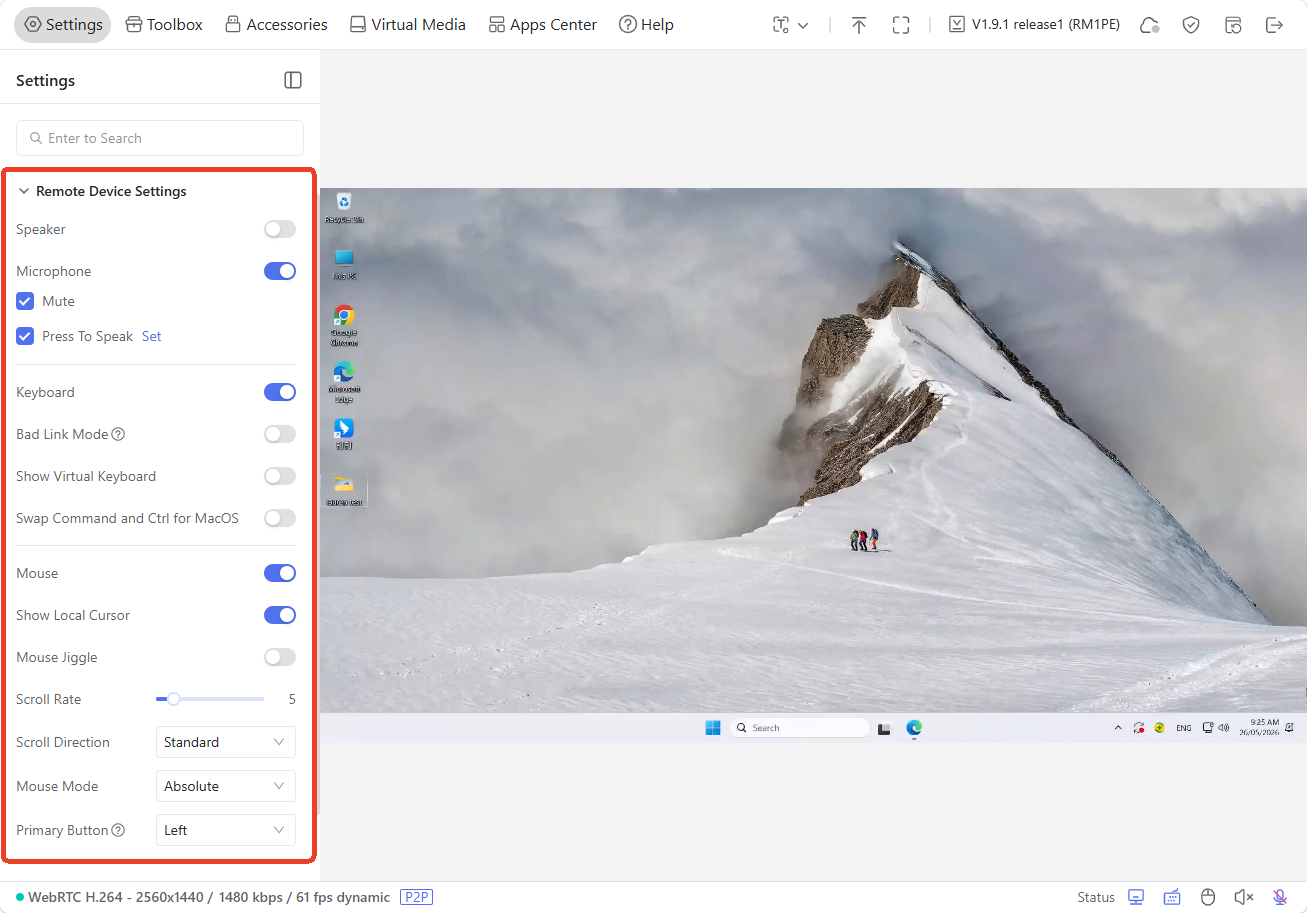Click the P2P connection badge
Viewport: 1307px width, 913px height.
coord(416,897)
